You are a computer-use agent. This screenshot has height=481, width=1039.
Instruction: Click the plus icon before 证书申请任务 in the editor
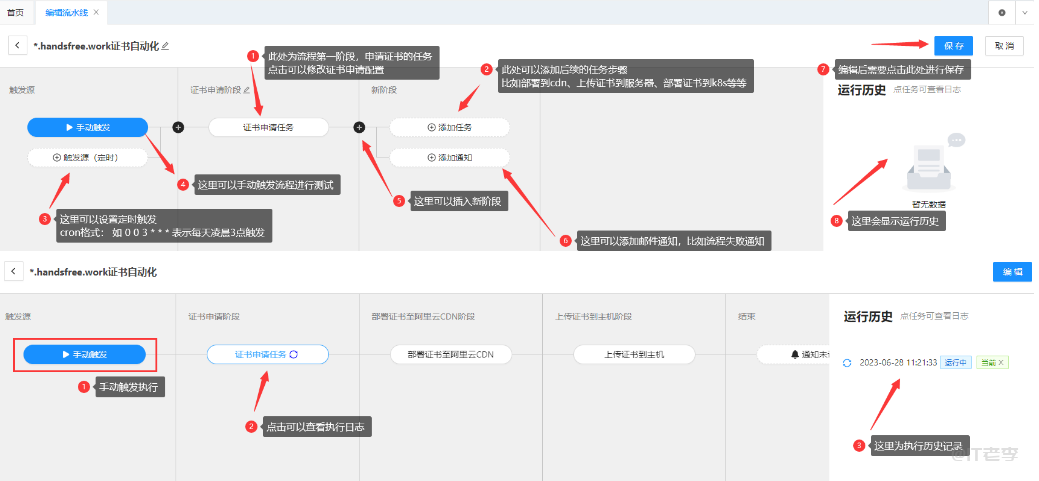click(x=179, y=127)
